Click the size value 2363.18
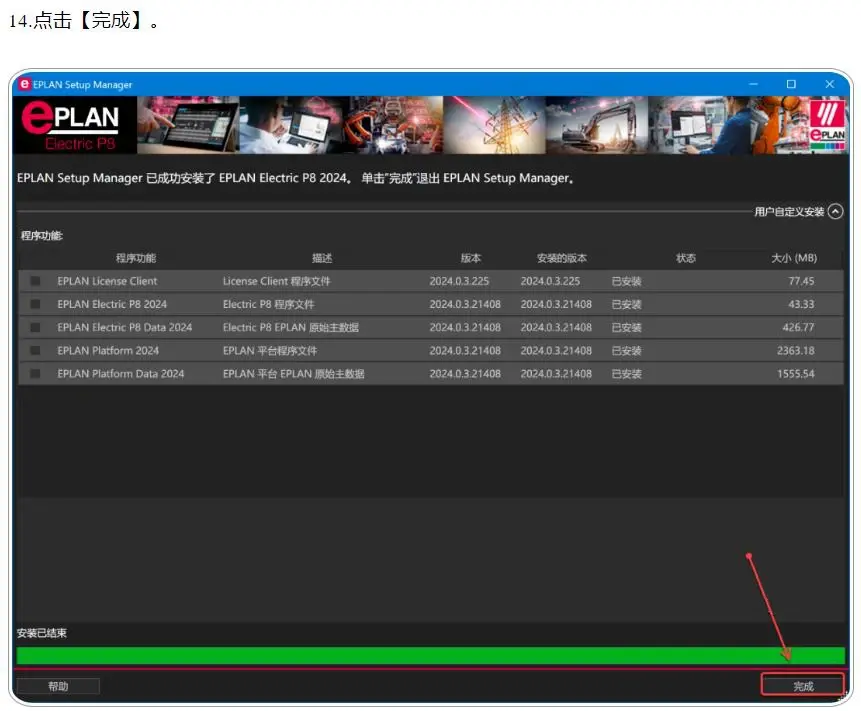This screenshot has width=861, height=711. (x=796, y=350)
